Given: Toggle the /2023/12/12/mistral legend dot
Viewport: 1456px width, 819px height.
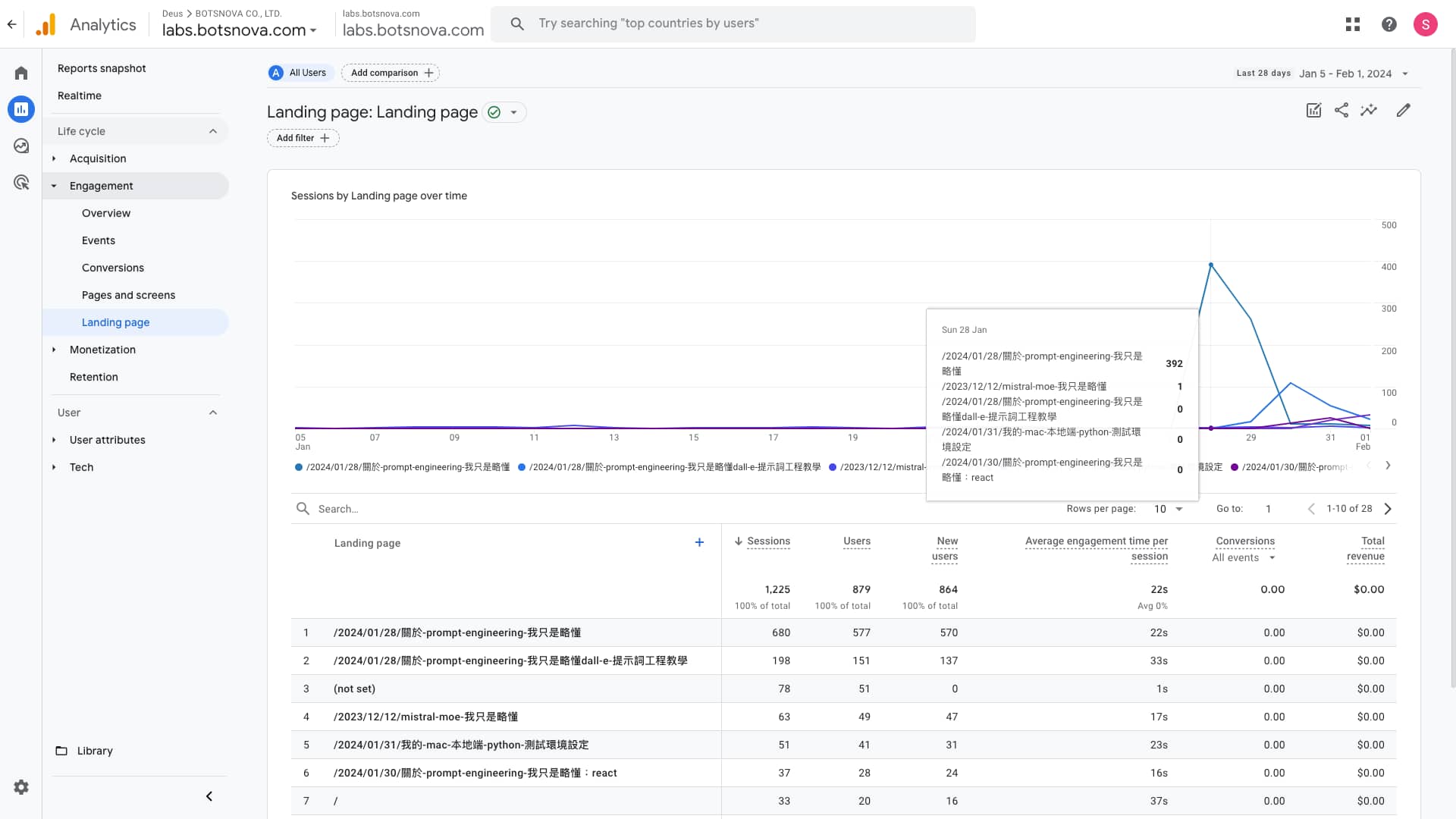Looking at the screenshot, I should click(x=833, y=467).
